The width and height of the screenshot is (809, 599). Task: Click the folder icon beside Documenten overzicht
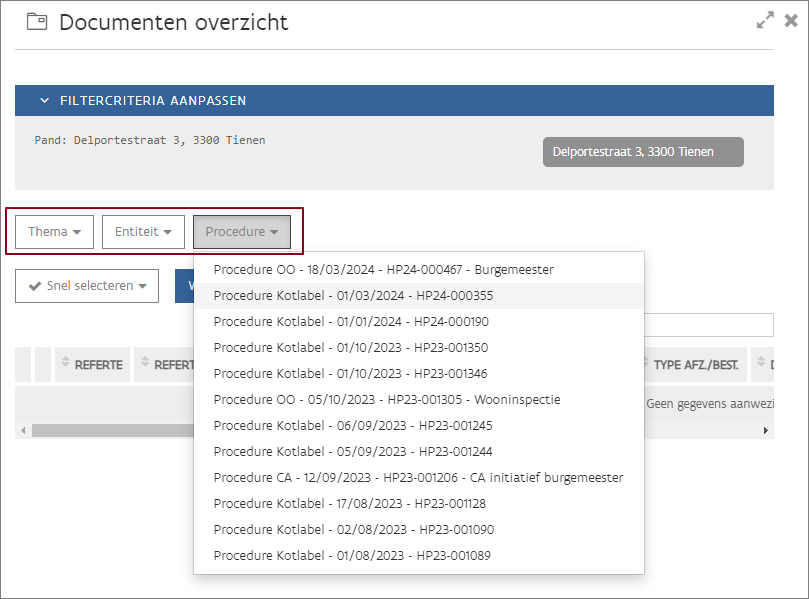click(x=37, y=22)
